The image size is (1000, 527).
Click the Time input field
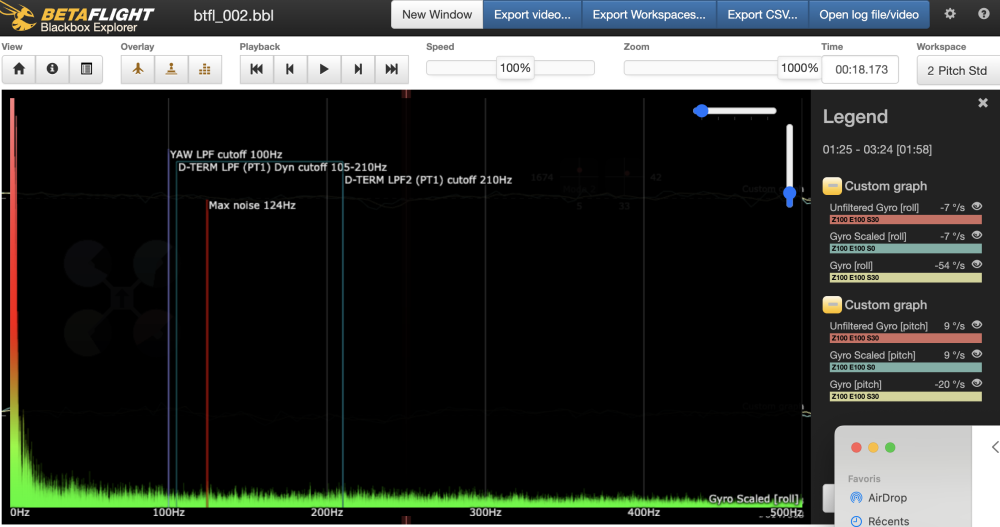(859, 70)
